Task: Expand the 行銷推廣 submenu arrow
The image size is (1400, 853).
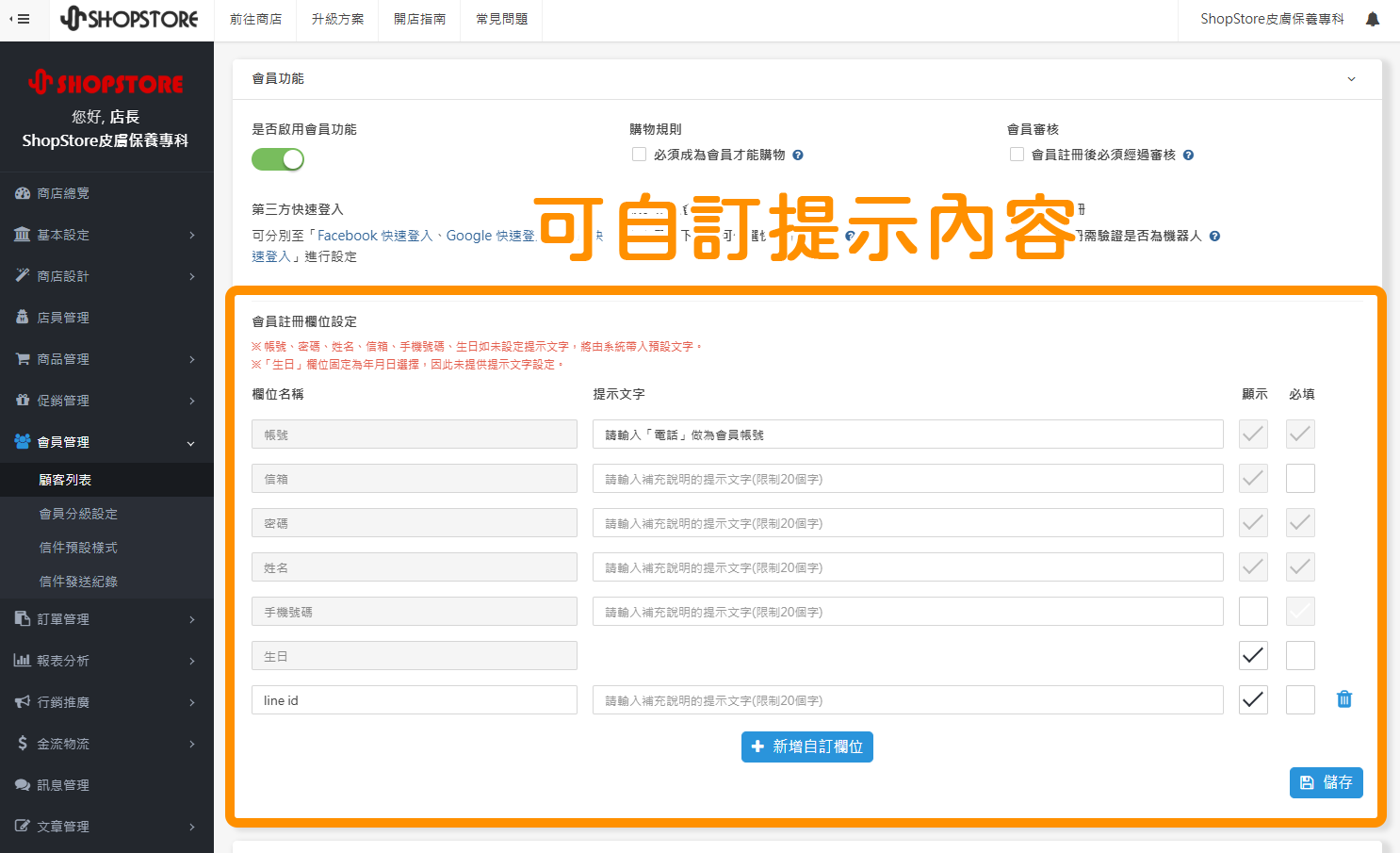Action: (192, 702)
